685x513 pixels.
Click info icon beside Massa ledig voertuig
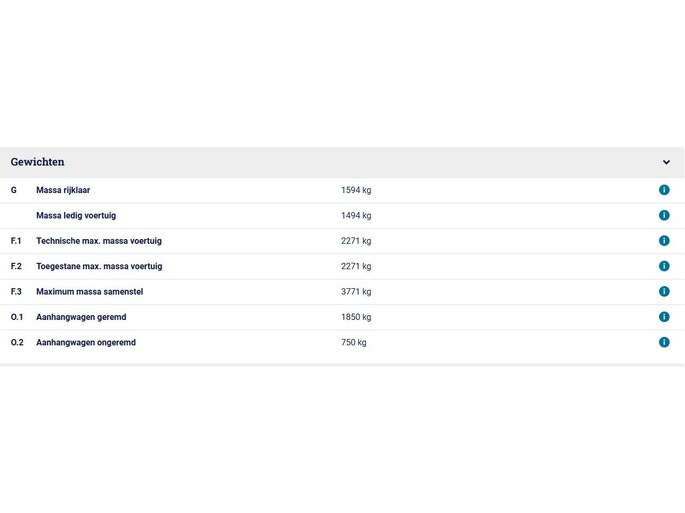pos(664,215)
